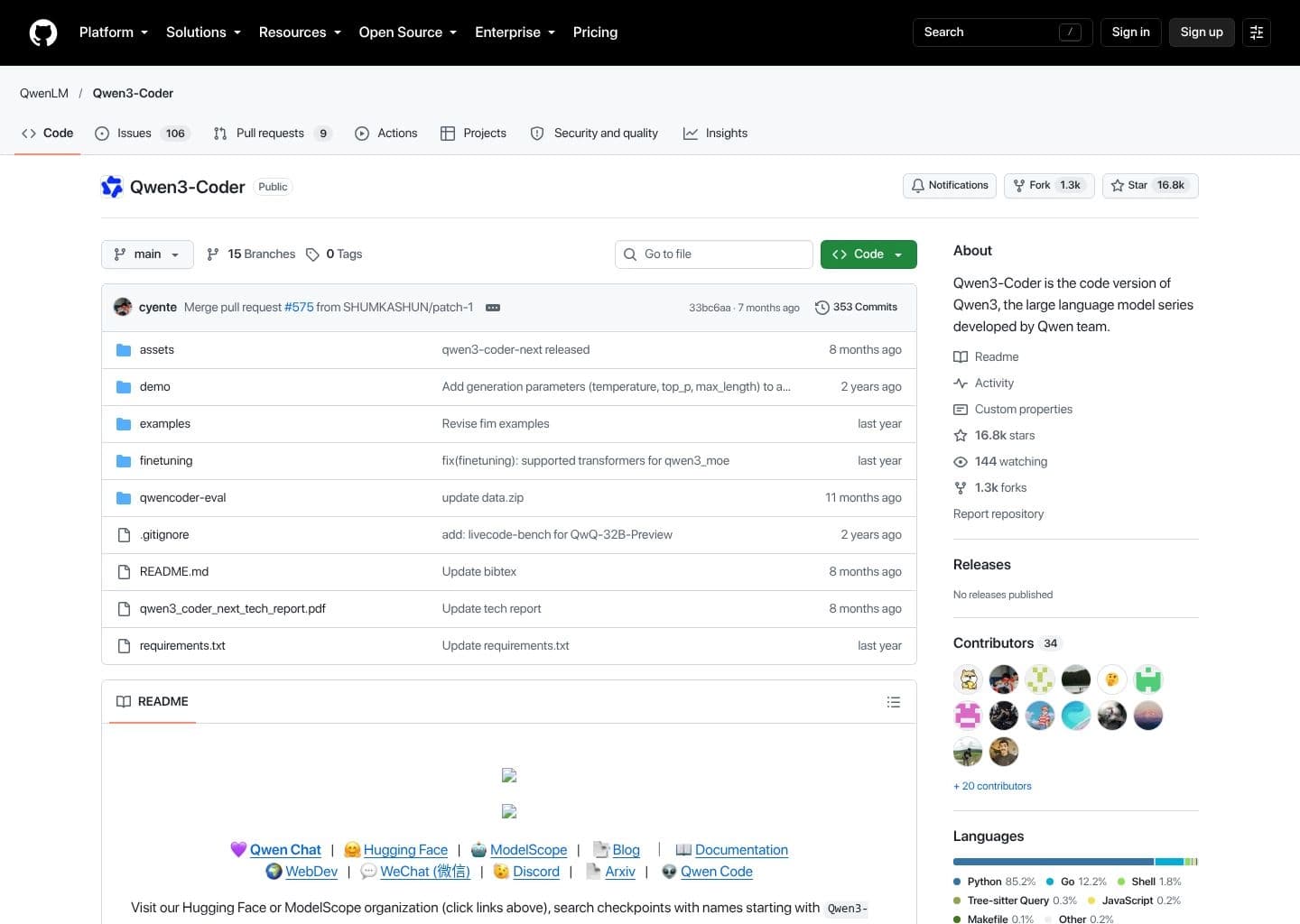The height and width of the screenshot is (924, 1300).
Task: Click the Python segment of languages bar
Action: 1054,862
